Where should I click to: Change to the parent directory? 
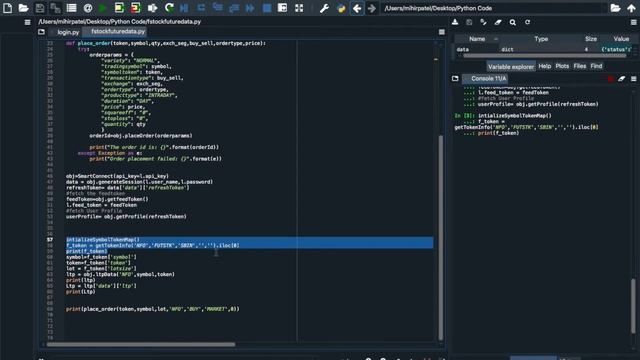631,8
